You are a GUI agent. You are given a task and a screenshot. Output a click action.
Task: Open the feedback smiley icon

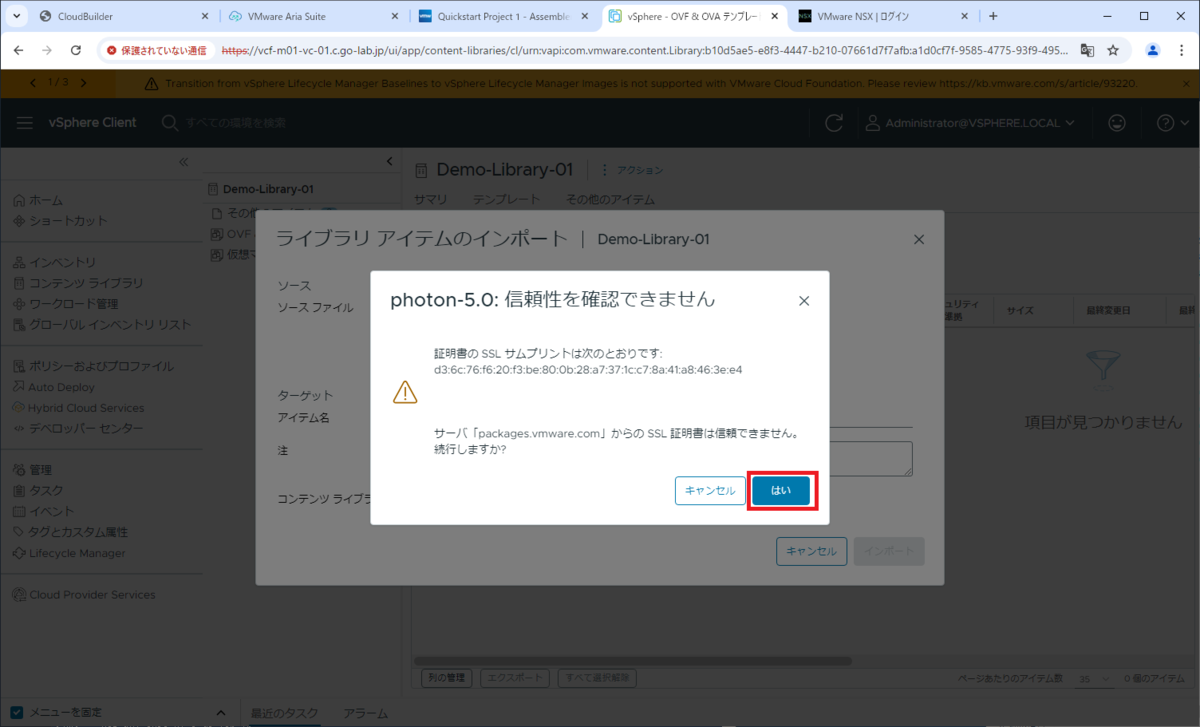click(1117, 122)
